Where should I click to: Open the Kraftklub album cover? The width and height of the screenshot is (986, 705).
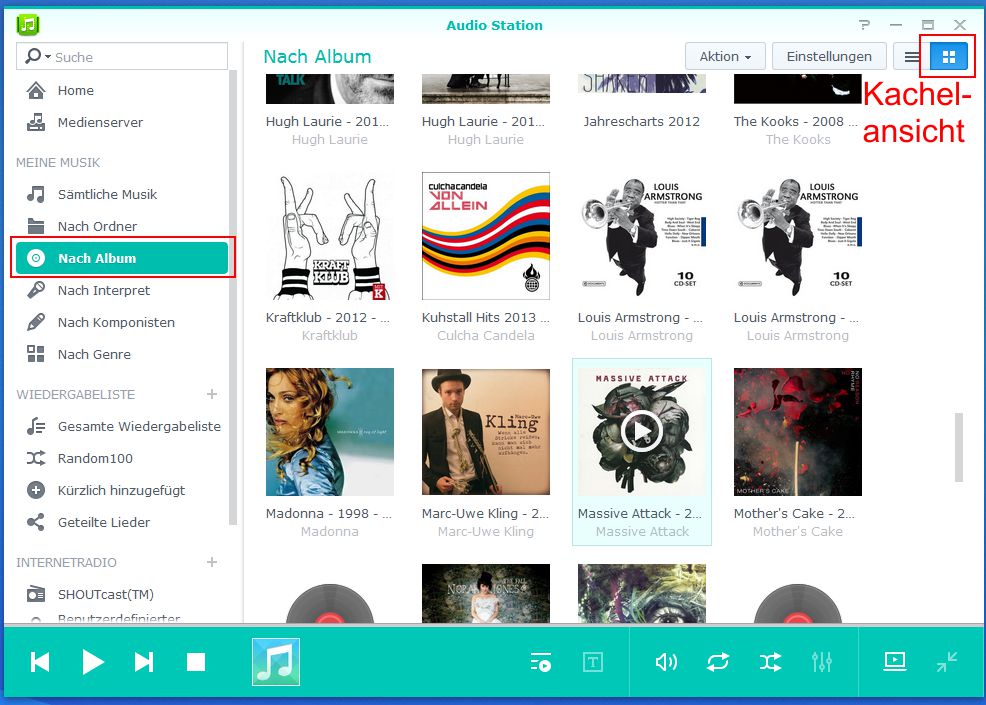pos(330,236)
